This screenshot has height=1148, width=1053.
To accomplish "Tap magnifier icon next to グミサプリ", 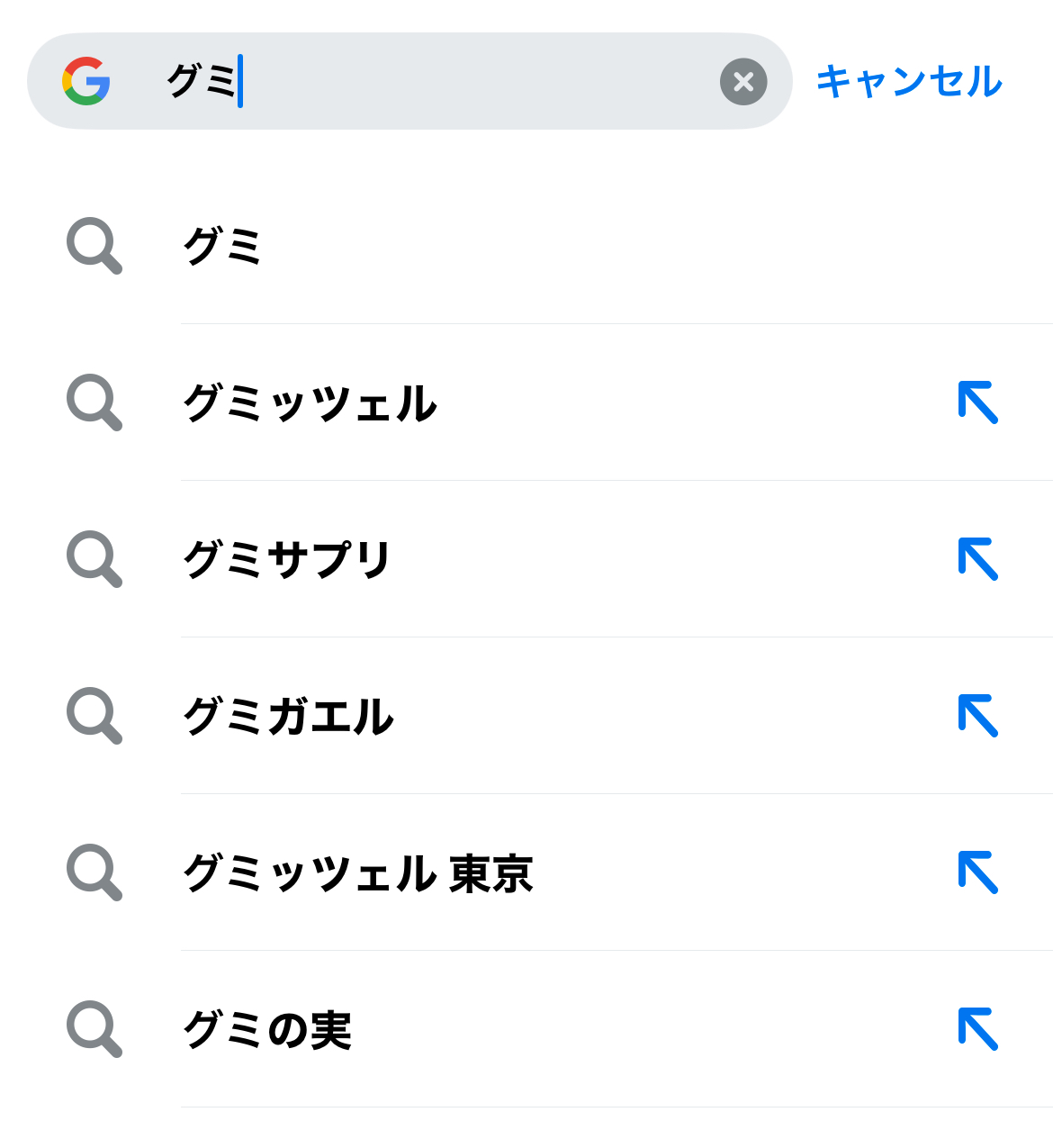I will pyautogui.click(x=94, y=558).
